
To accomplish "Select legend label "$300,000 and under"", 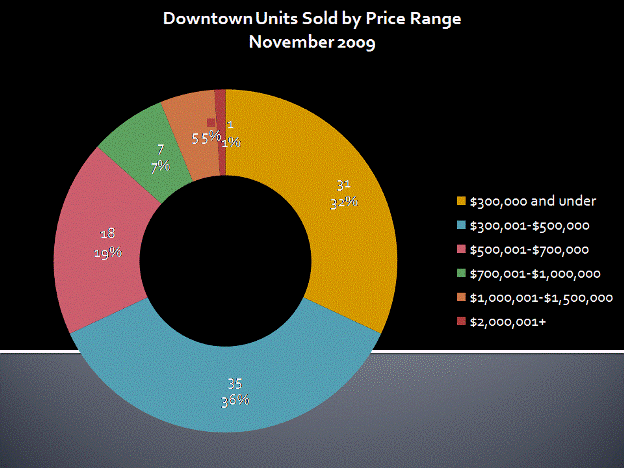I will pyautogui.click(x=533, y=201).
